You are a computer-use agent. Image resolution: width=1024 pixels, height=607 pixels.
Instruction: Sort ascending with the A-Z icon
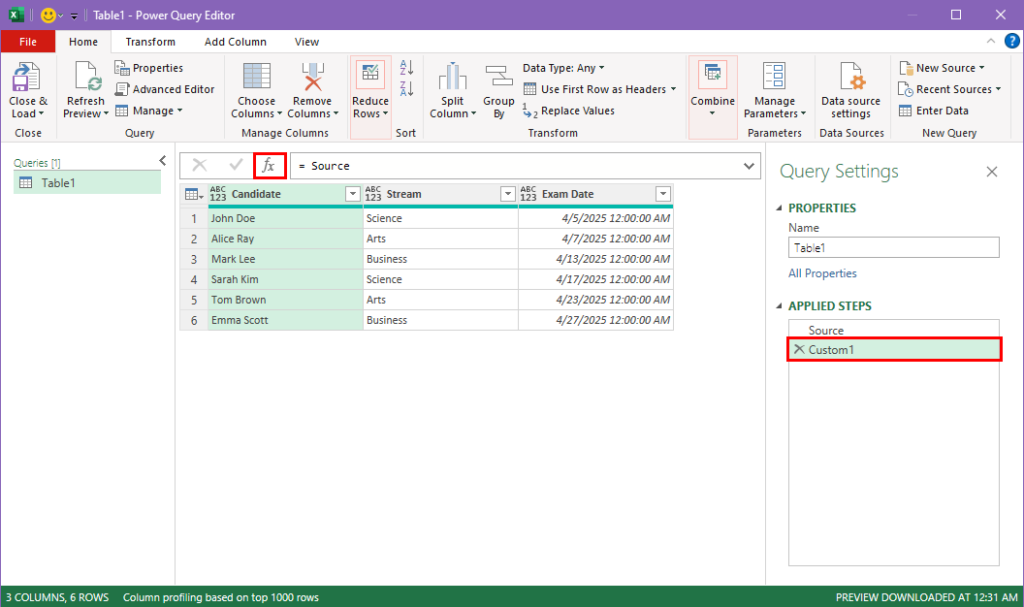[x=406, y=67]
